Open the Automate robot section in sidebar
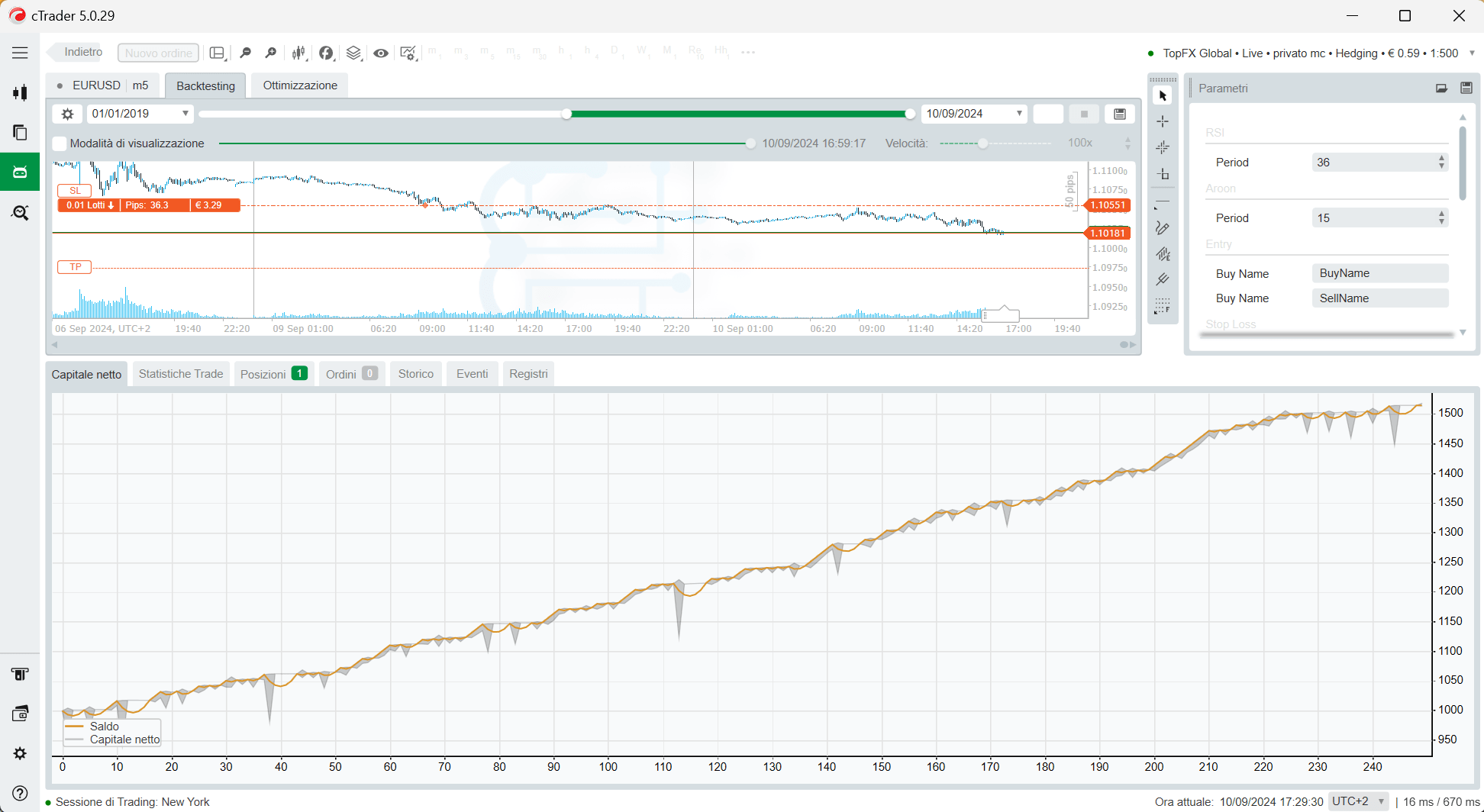This screenshot has height=812, width=1484. 20,172
